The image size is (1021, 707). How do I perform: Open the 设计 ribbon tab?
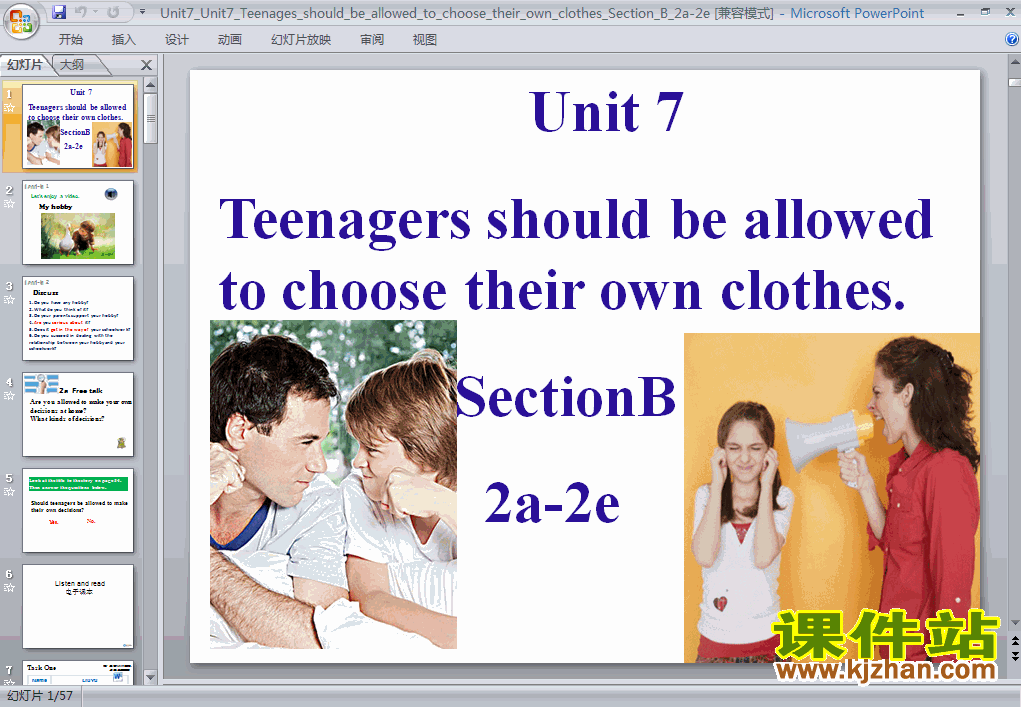click(x=176, y=40)
